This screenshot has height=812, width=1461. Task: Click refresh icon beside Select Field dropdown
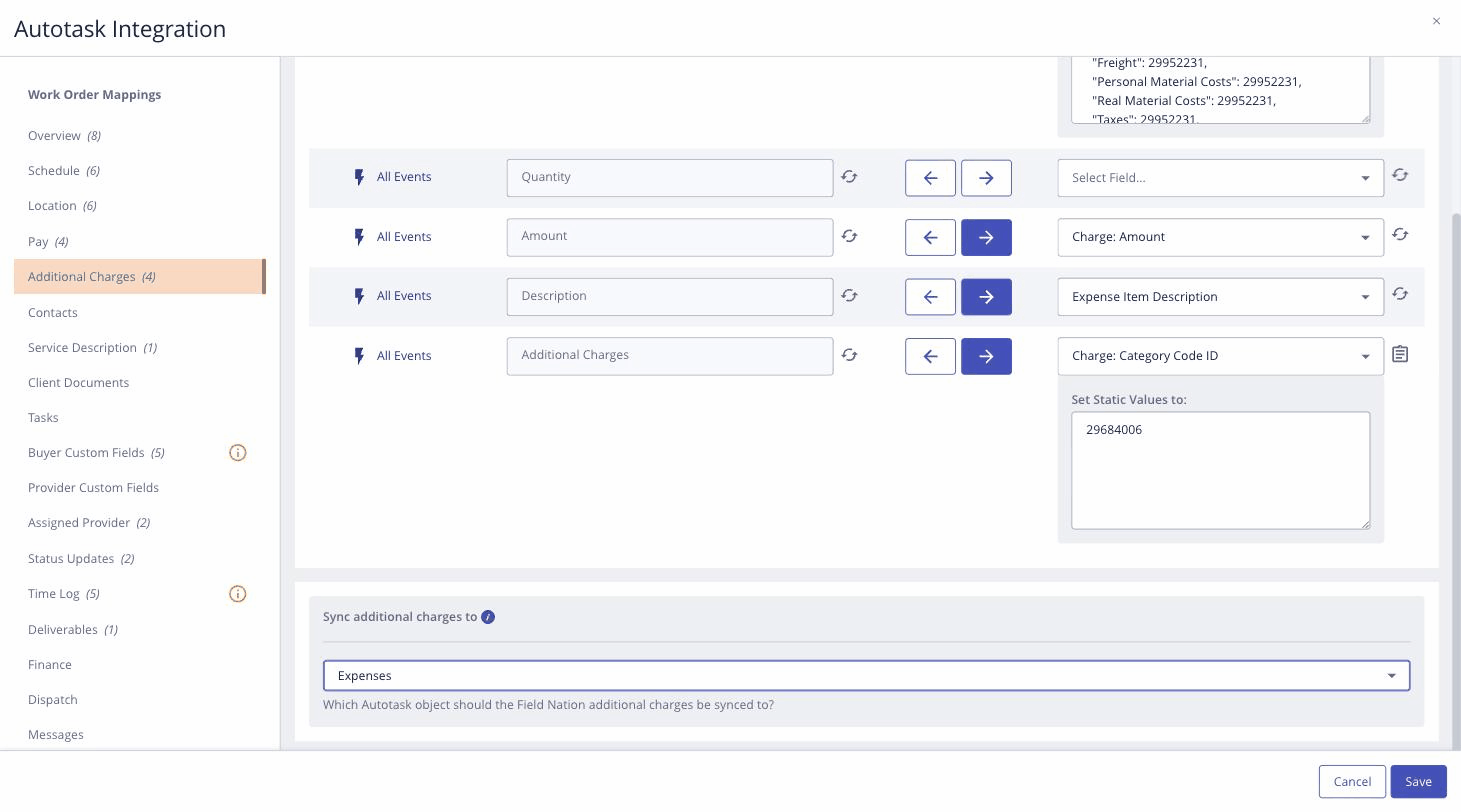[1400, 175]
